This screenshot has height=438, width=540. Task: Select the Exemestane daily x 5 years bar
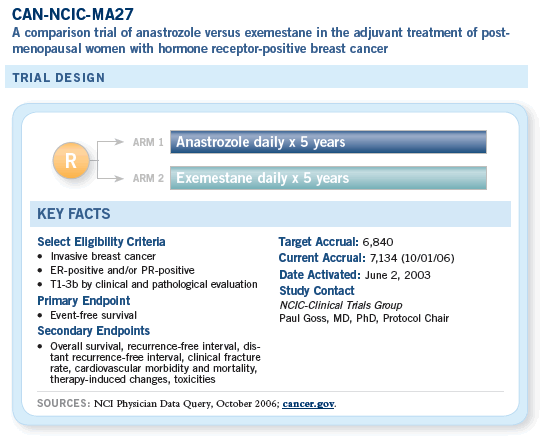(x=328, y=178)
